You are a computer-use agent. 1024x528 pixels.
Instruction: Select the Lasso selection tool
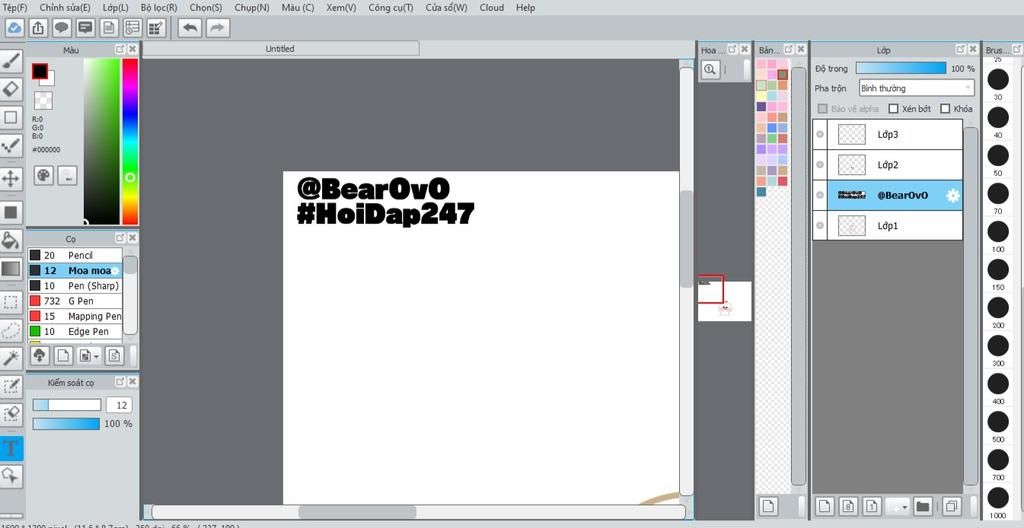click(x=11, y=330)
